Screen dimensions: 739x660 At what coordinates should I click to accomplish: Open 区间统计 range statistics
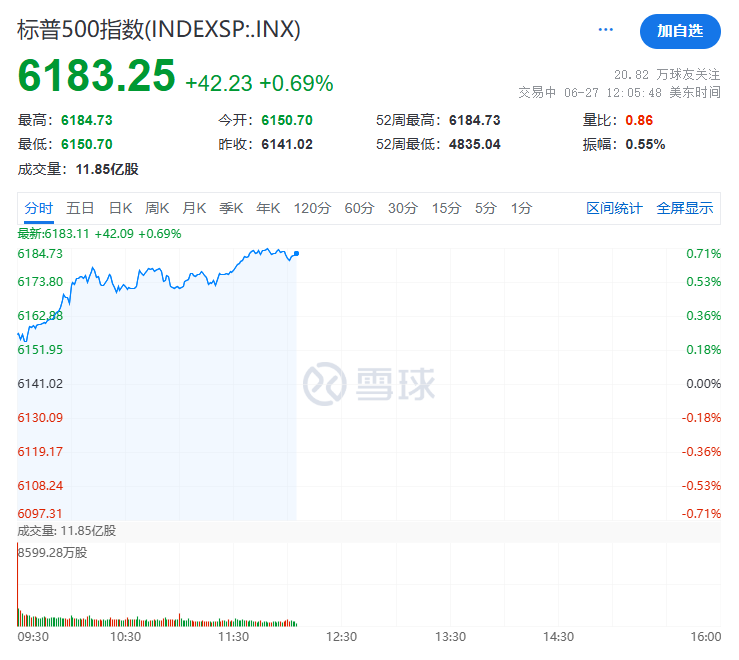614,208
